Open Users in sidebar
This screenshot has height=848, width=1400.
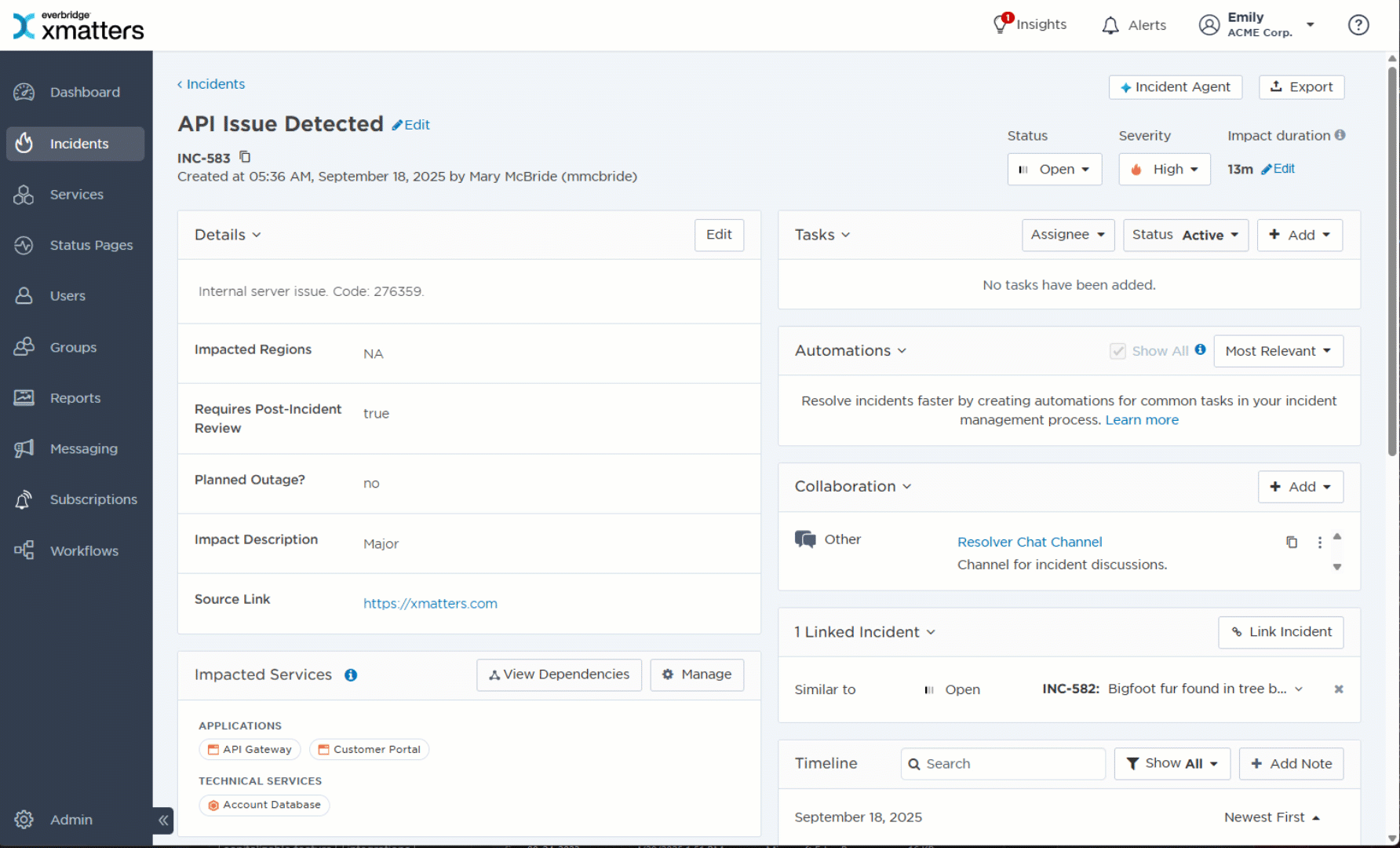pyautogui.click(x=75, y=296)
